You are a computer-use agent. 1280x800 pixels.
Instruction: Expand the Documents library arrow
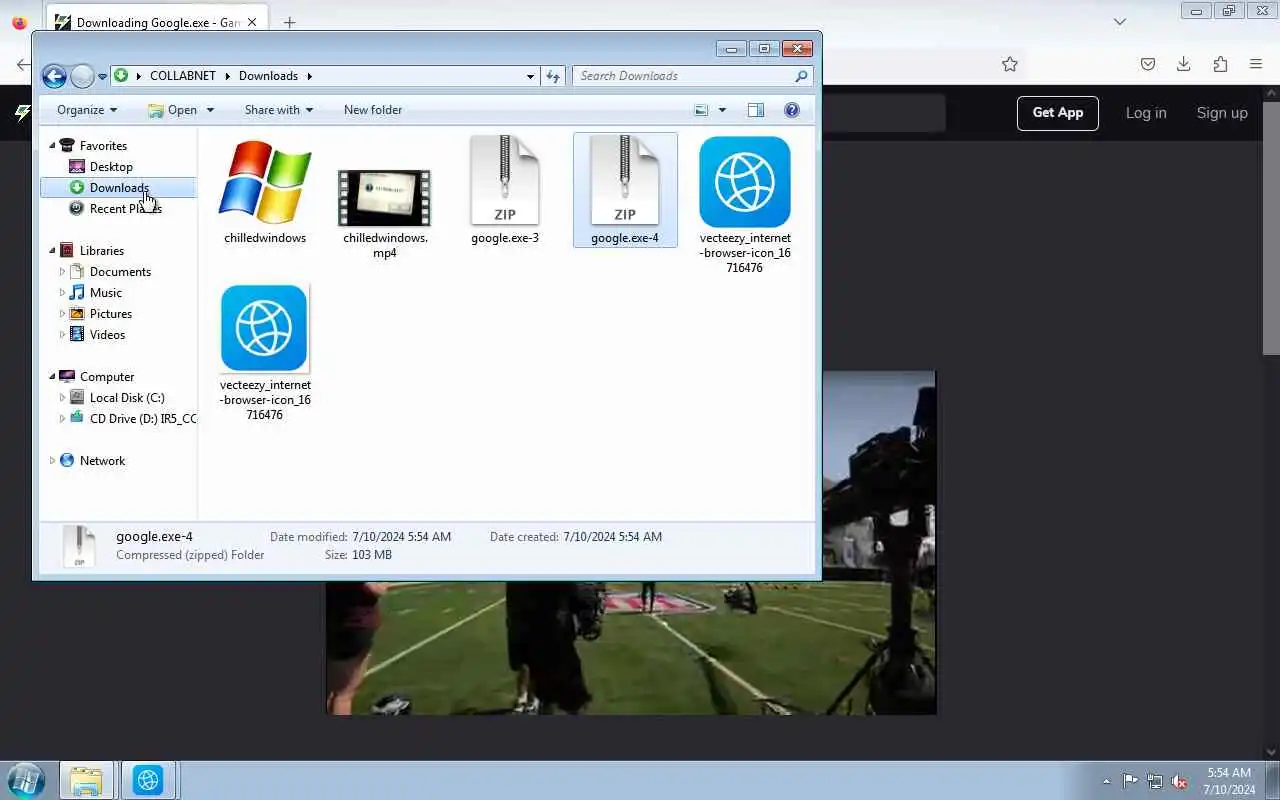(62, 272)
